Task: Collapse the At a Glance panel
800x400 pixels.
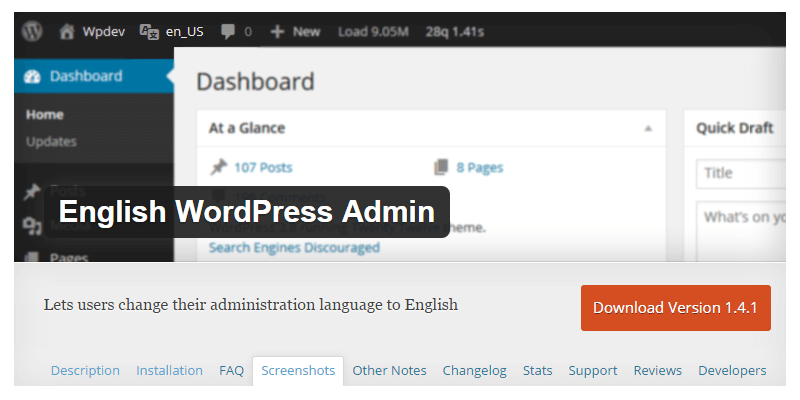Action: [647, 128]
